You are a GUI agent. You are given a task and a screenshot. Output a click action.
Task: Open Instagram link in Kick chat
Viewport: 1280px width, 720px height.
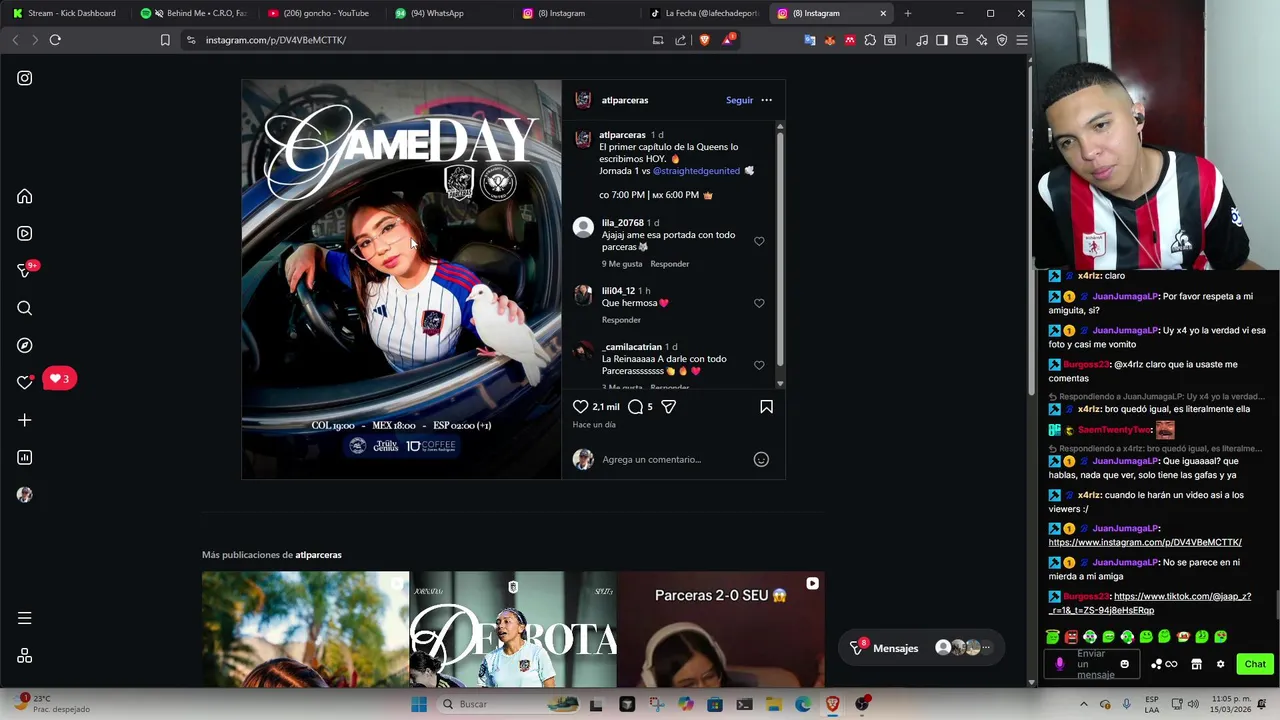[x=1145, y=542]
